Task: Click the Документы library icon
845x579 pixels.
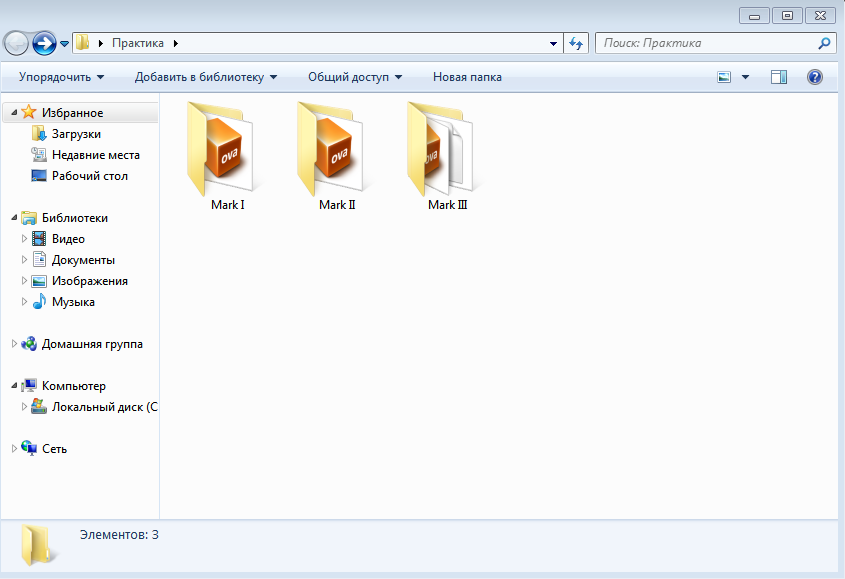Action: pos(39,259)
